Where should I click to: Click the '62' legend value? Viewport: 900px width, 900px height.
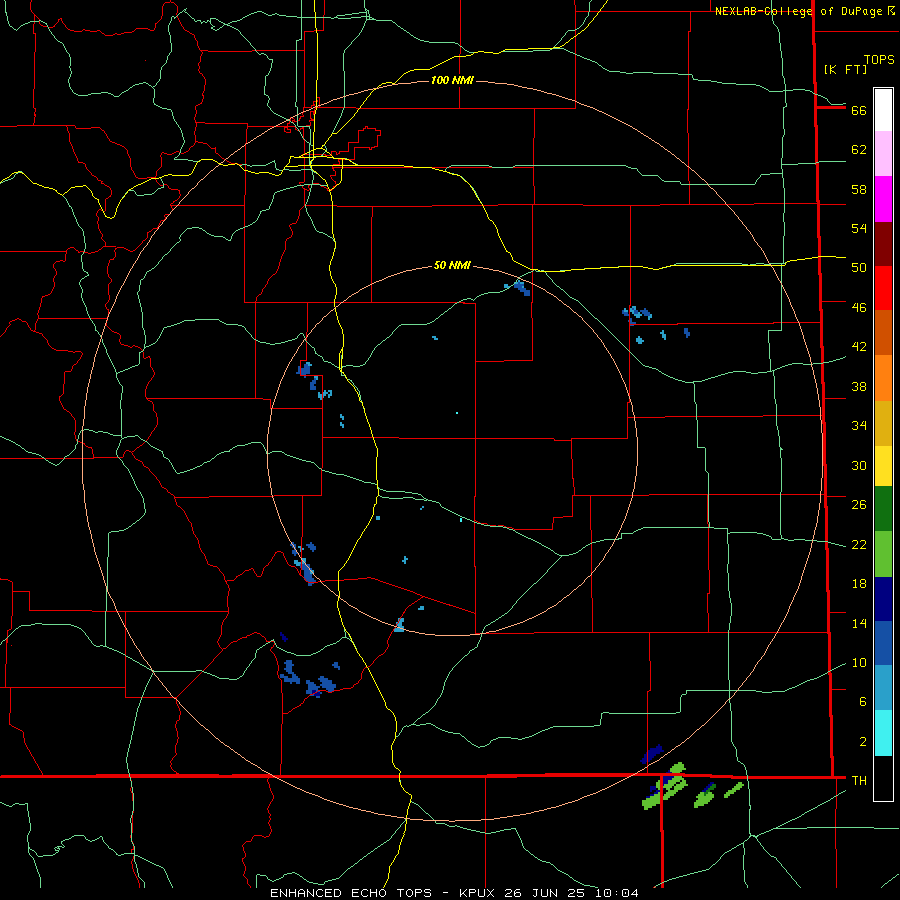859,150
